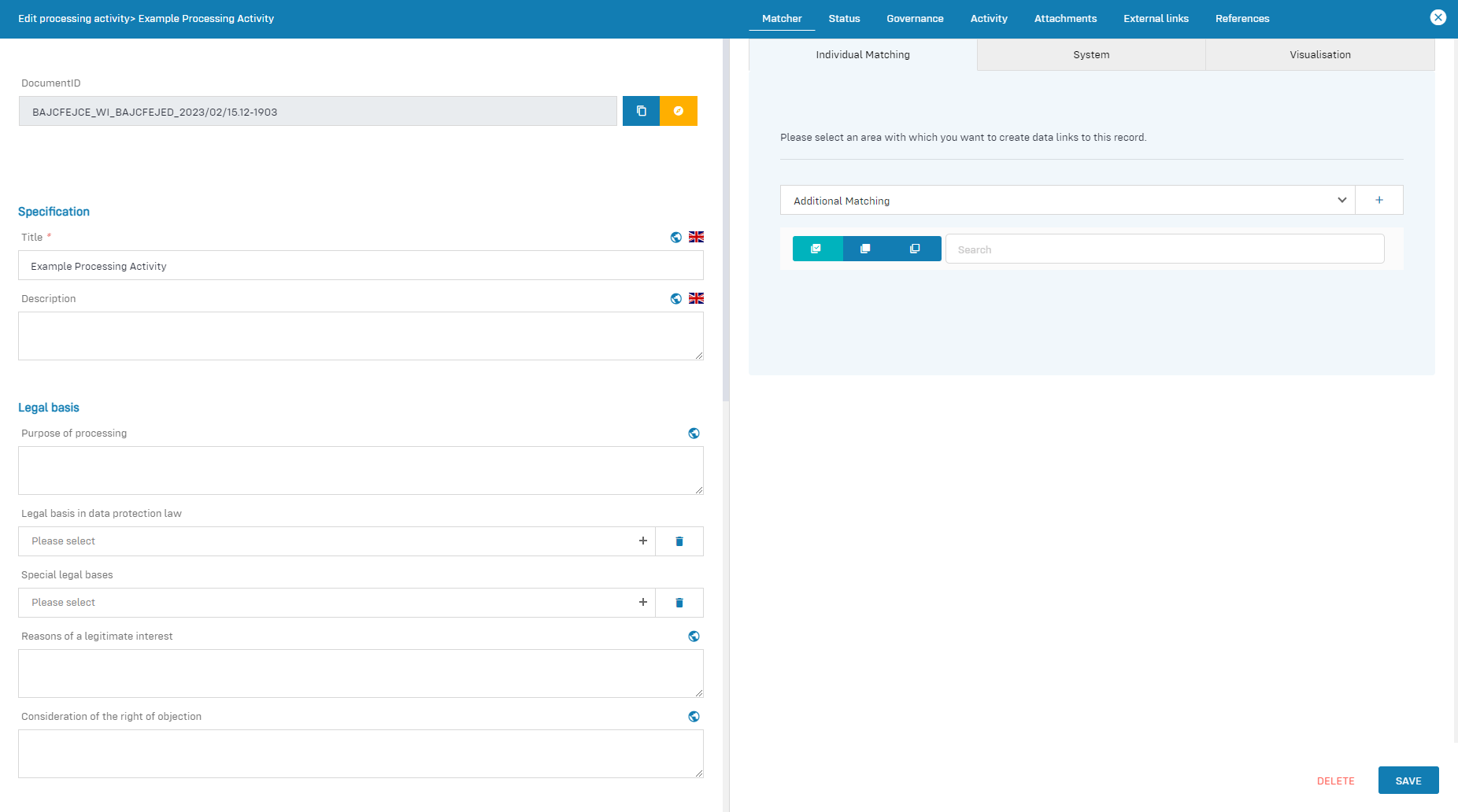Image resolution: width=1458 pixels, height=812 pixels.
Task: Toggle the teal checked-items filter button
Action: click(x=816, y=249)
